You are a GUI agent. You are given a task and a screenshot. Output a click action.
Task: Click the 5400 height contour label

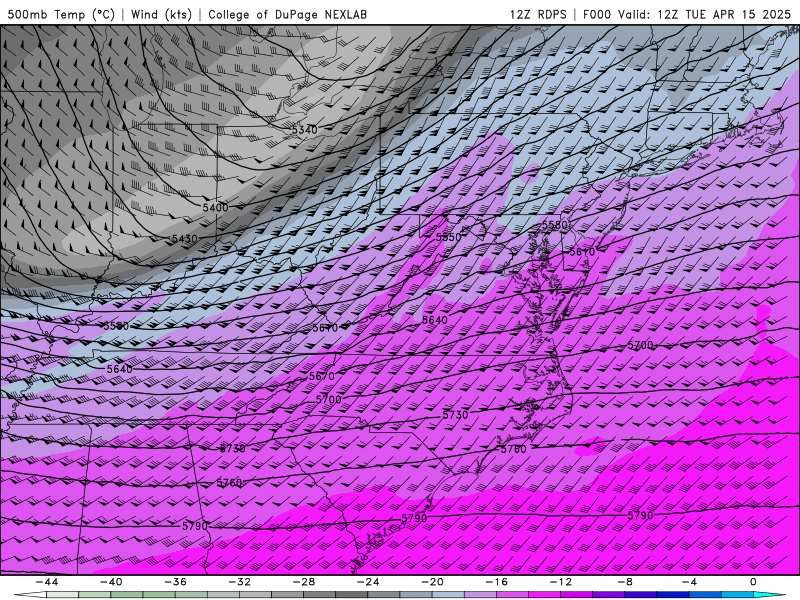point(215,208)
